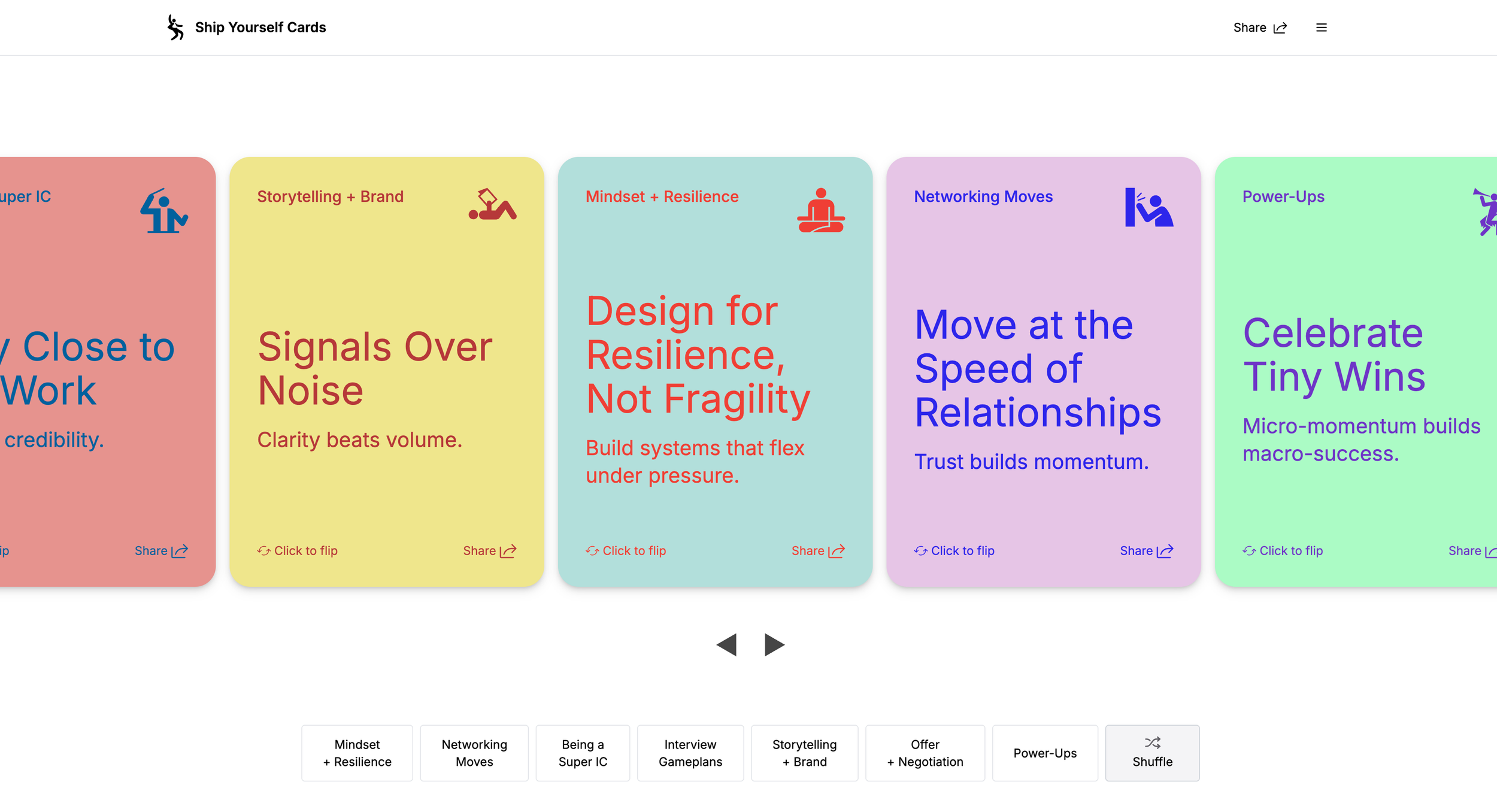Share the Design for Resilience card

817,551
